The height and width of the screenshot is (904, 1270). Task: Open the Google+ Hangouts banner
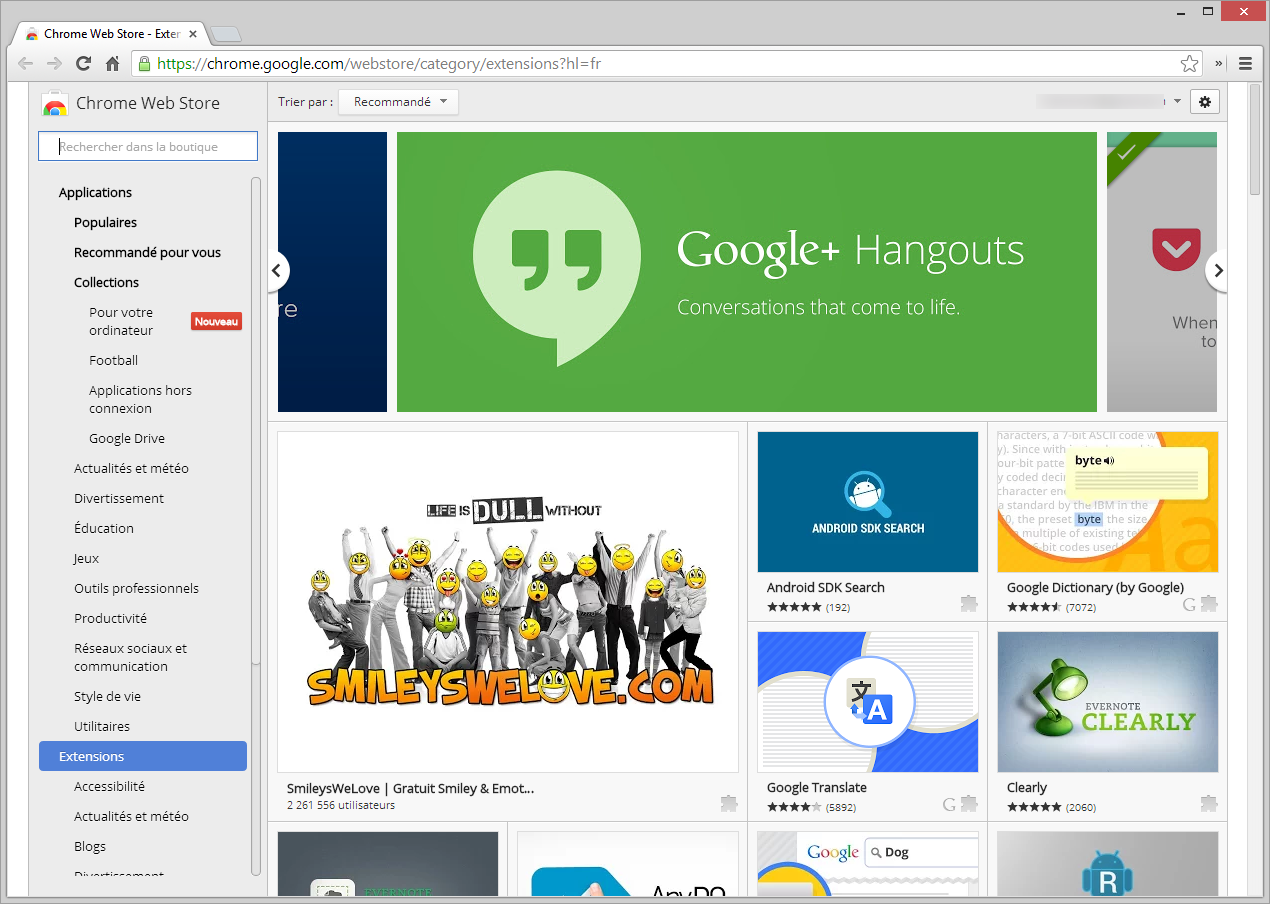pyautogui.click(x=747, y=272)
